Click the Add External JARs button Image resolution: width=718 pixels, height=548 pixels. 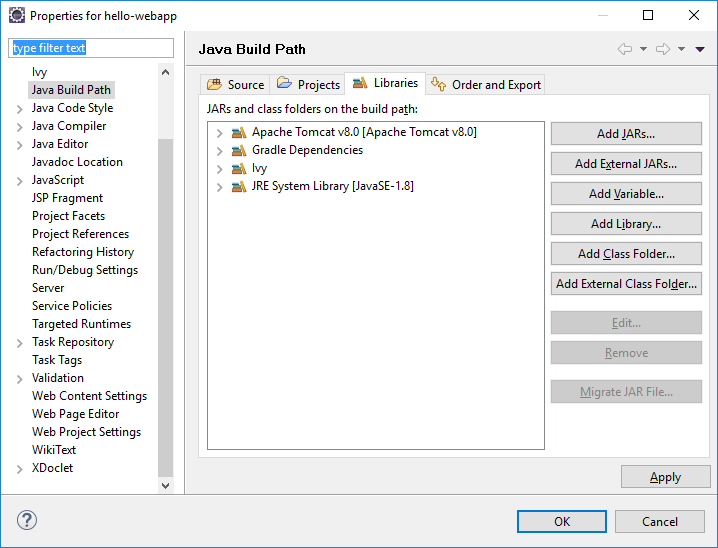(626, 164)
